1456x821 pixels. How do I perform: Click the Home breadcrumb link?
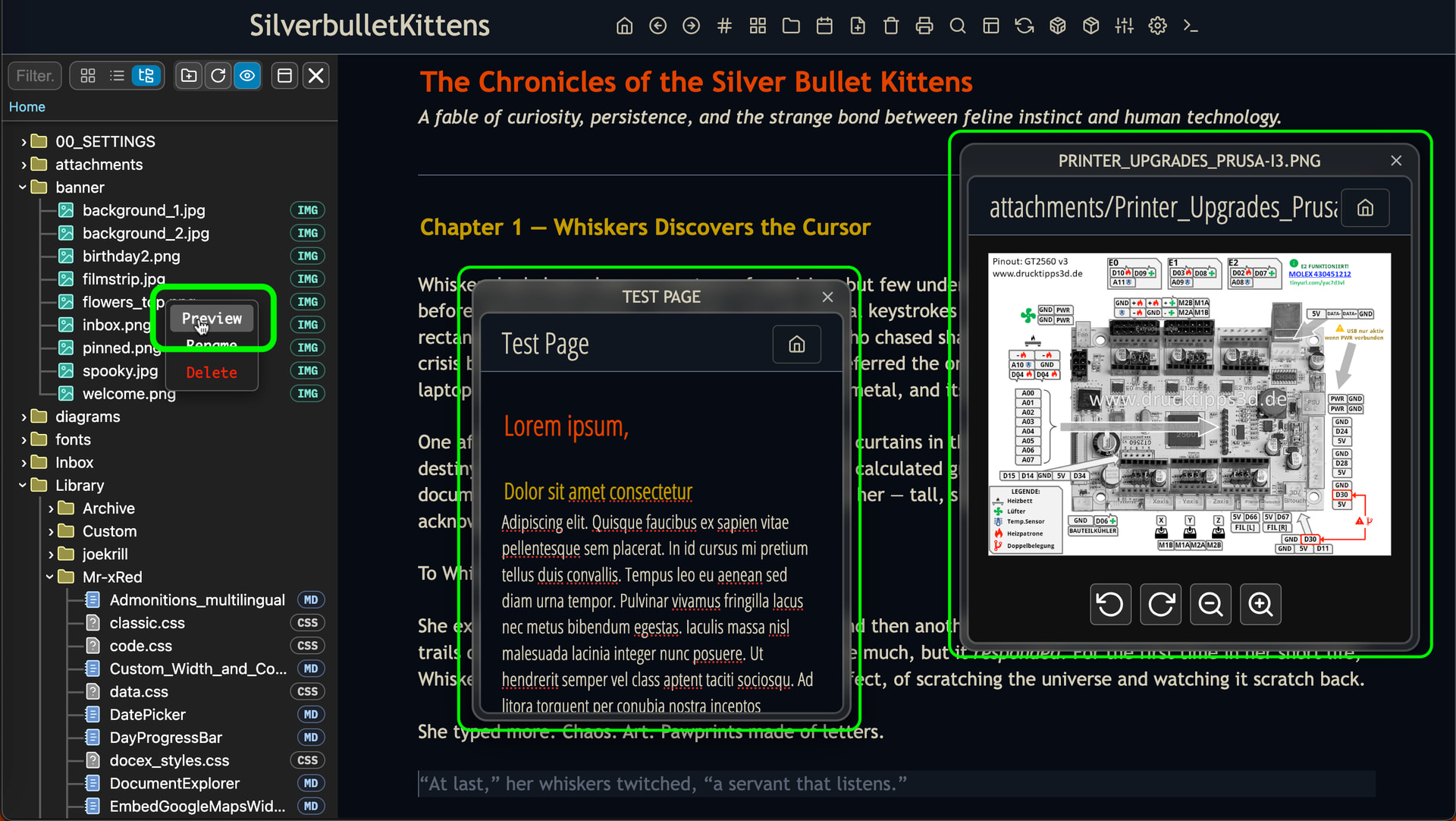click(x=27, y=107)
